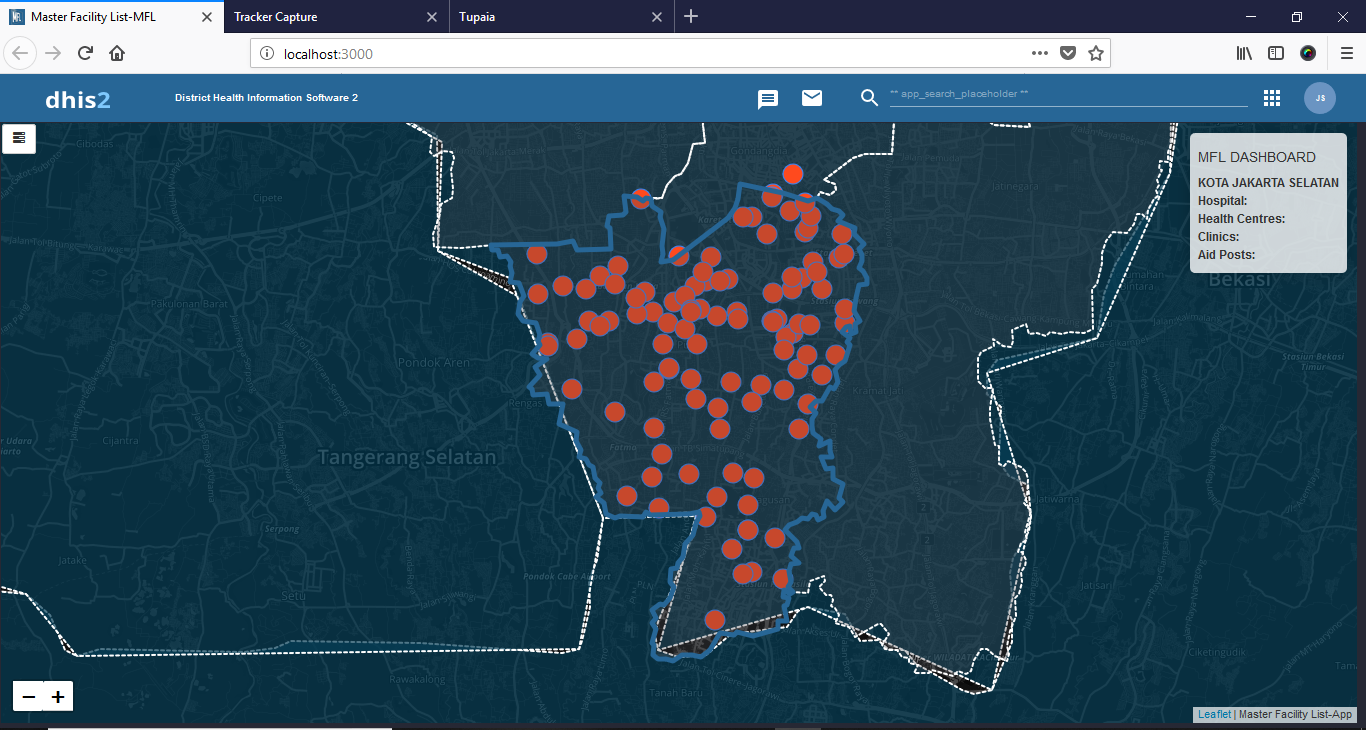This screenshot has width=1366, height=730.
Task: Switch to the Tracker Capture tab
Action: [337, 17]
